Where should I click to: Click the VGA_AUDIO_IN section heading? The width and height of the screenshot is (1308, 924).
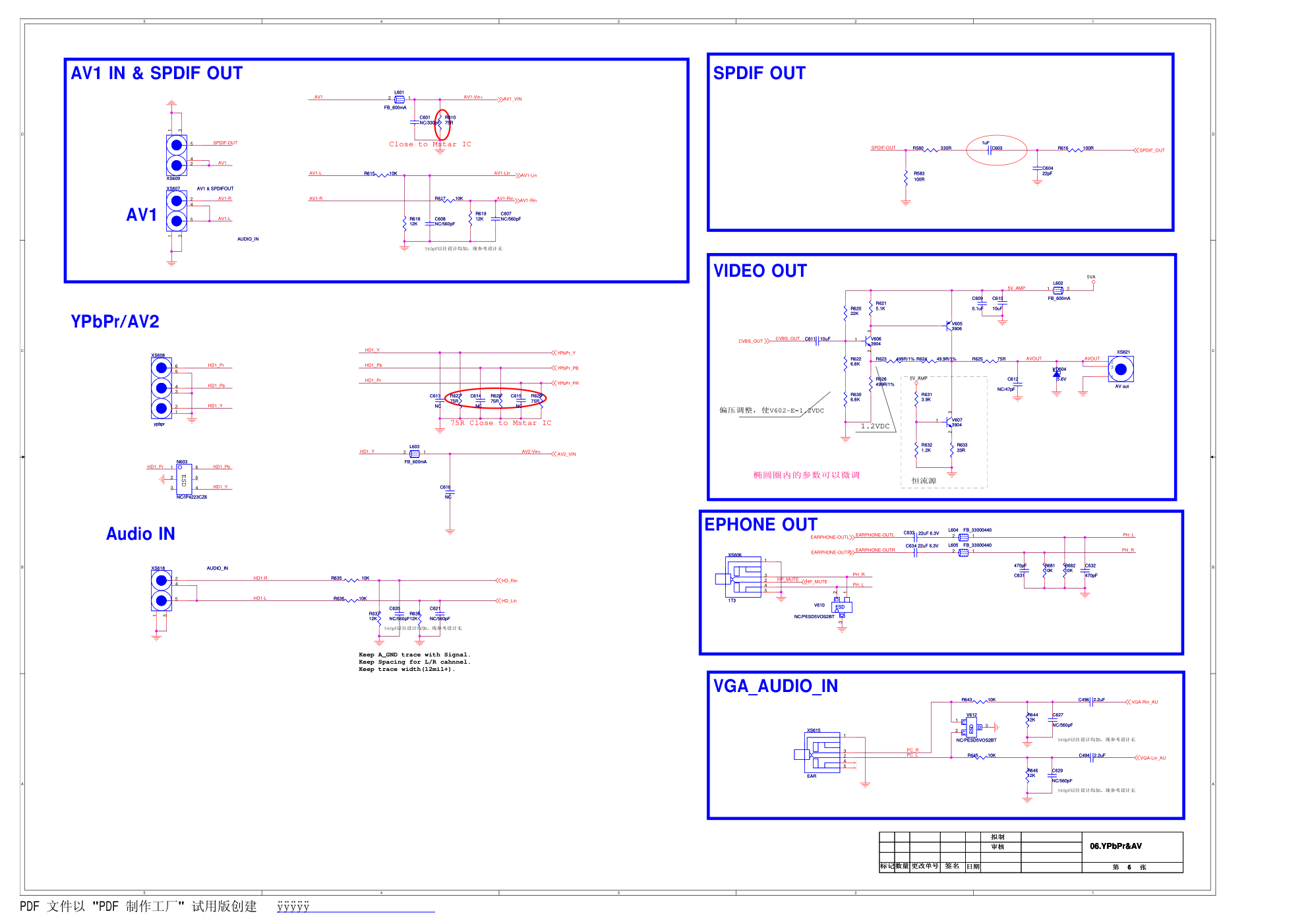tap(775, 686)
